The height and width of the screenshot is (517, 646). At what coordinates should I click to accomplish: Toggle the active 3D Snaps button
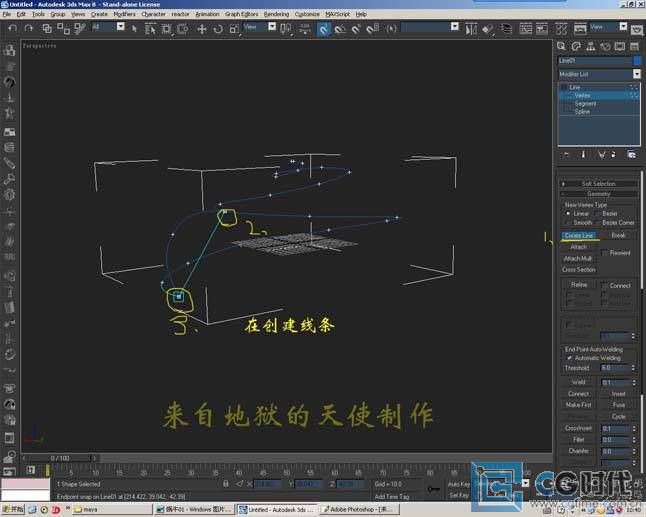tap(324, 29)
